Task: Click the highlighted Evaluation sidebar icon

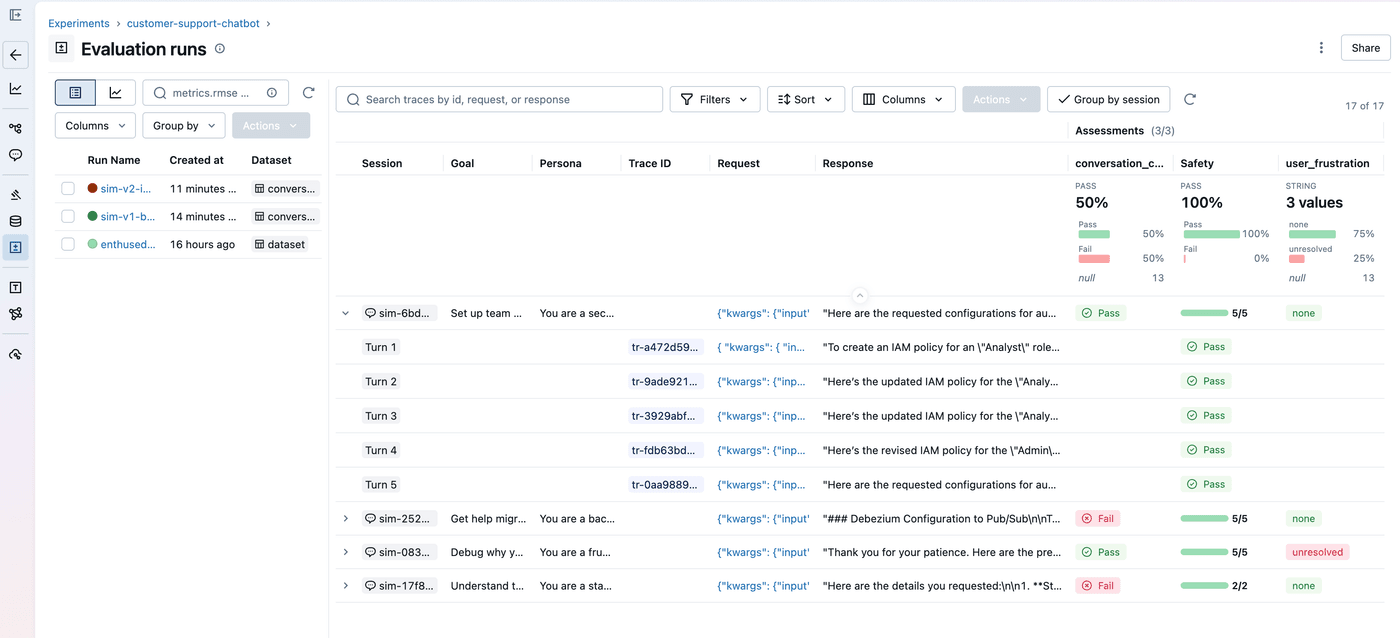Action: point(15,248)
